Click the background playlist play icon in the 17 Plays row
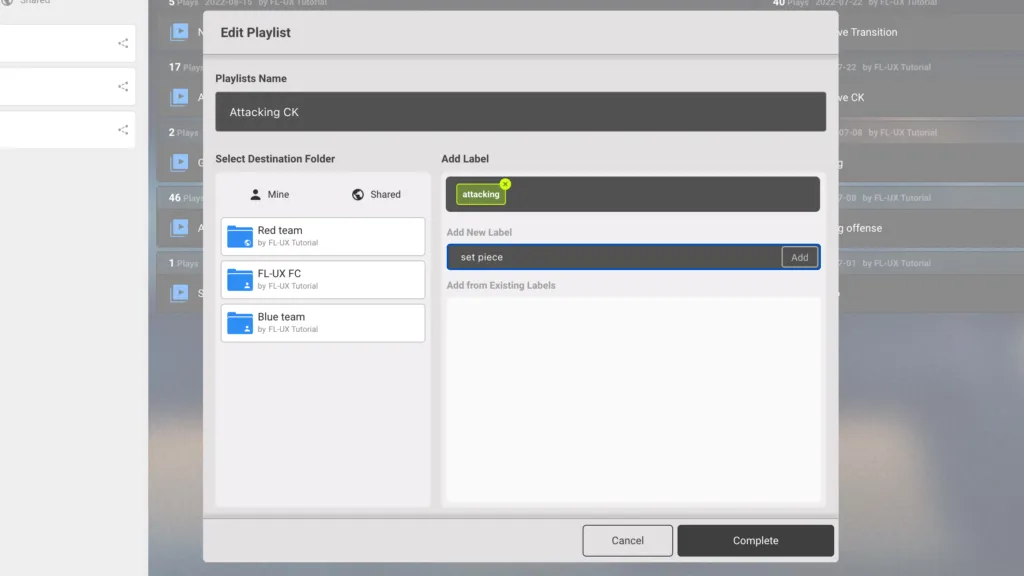This screenshot has width=1024, height=576. click(180, 97)
